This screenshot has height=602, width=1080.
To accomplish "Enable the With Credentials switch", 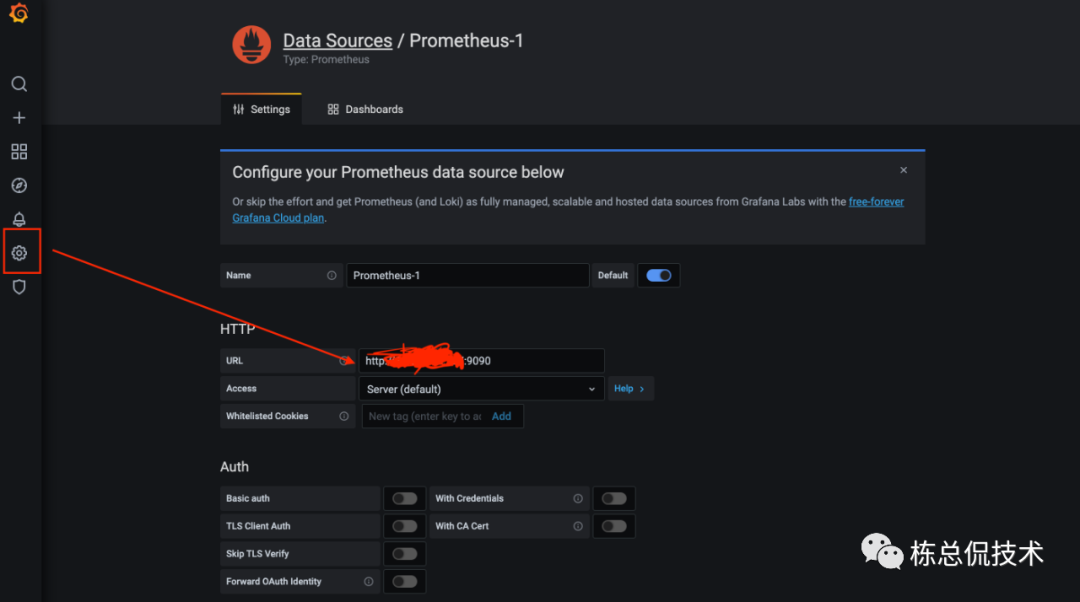I will pos(614,499).
